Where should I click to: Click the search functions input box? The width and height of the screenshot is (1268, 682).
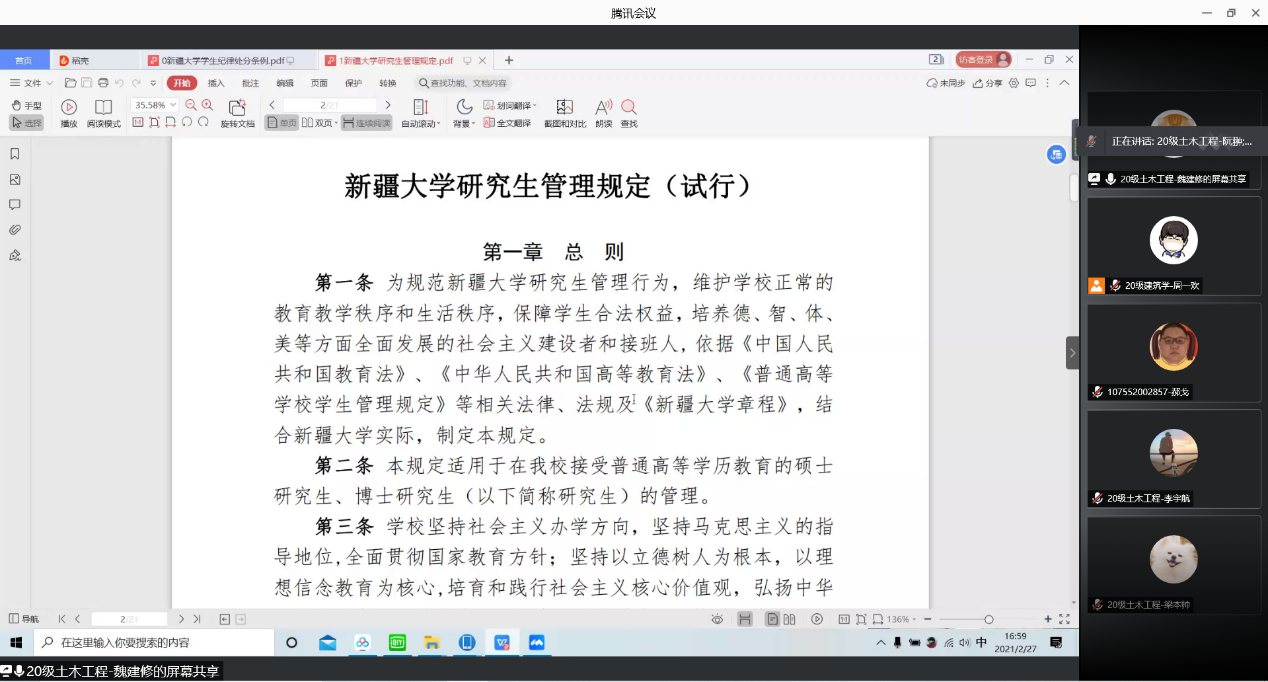[x=463, y=83]
